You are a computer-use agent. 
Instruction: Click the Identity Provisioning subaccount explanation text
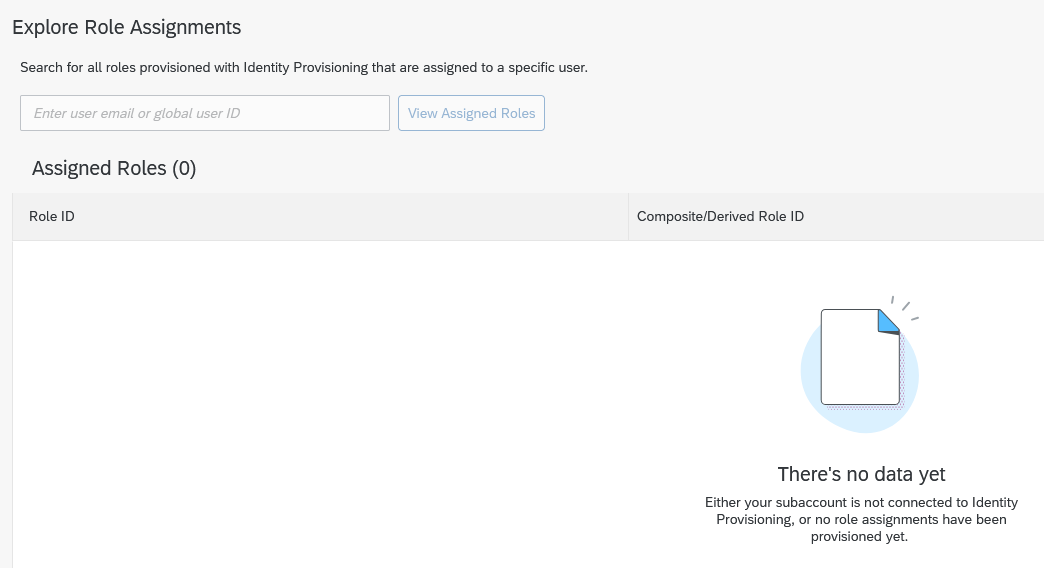tap(861, 519)
